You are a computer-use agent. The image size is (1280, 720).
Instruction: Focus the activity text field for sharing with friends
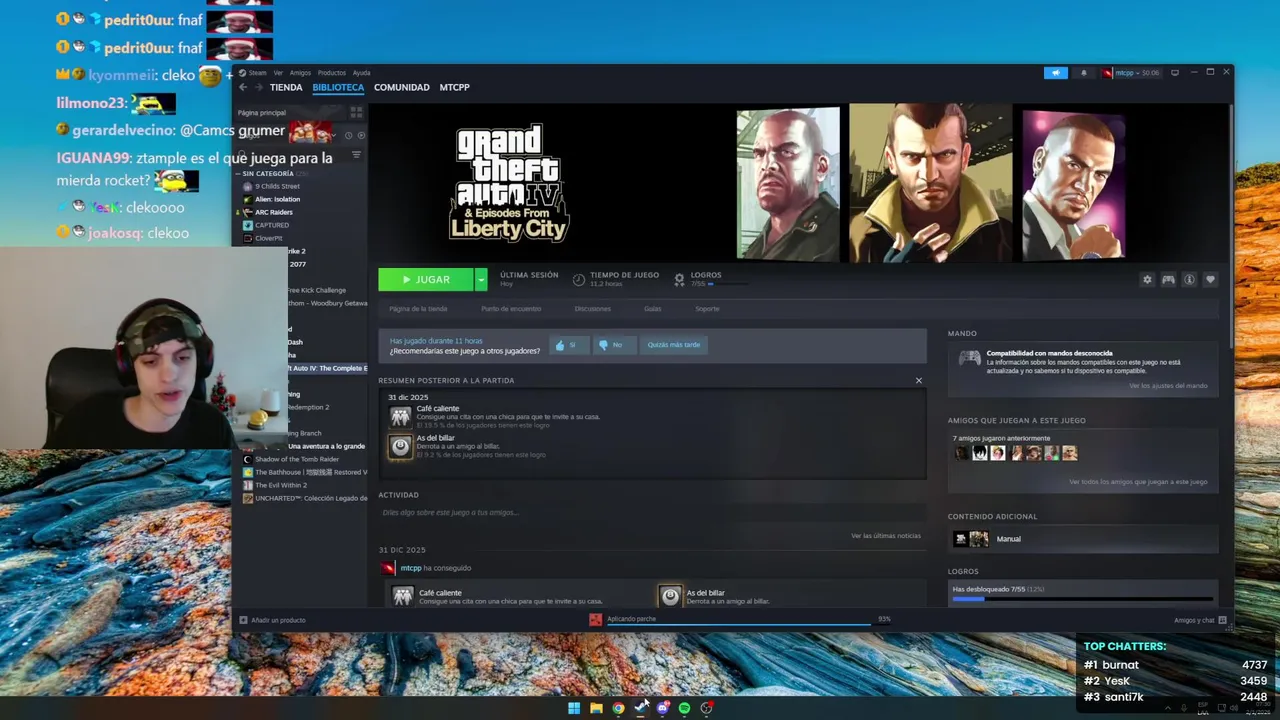[650, 512]
